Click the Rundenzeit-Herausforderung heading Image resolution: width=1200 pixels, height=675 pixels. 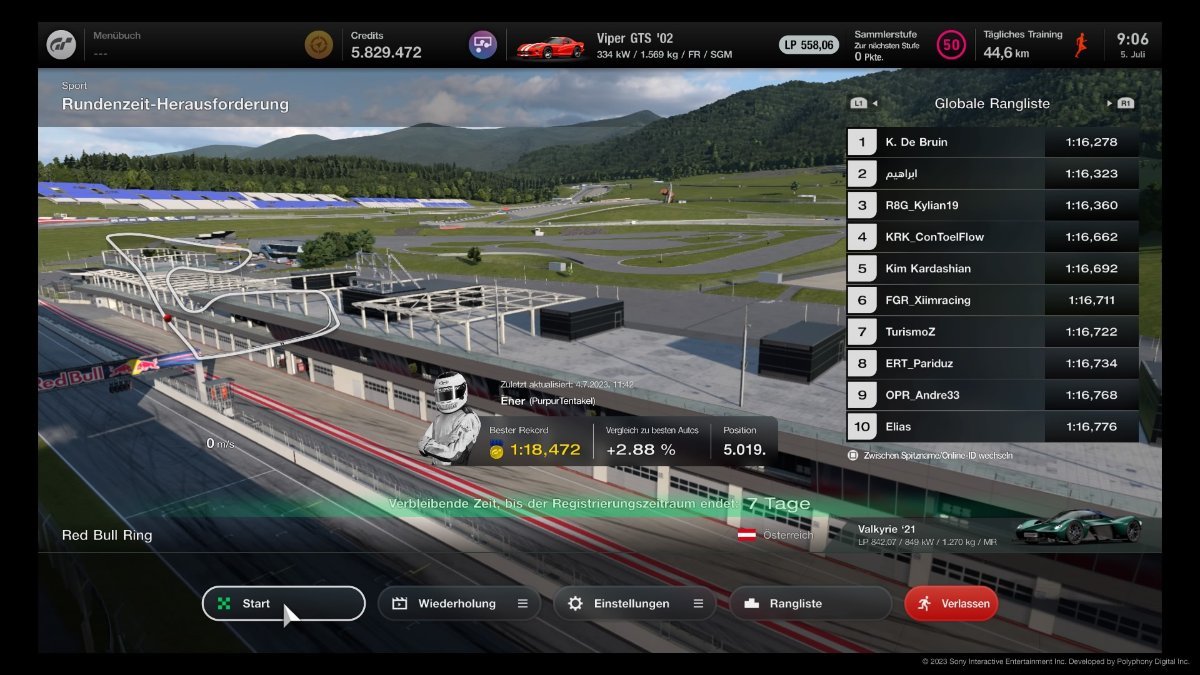(175, 104)
